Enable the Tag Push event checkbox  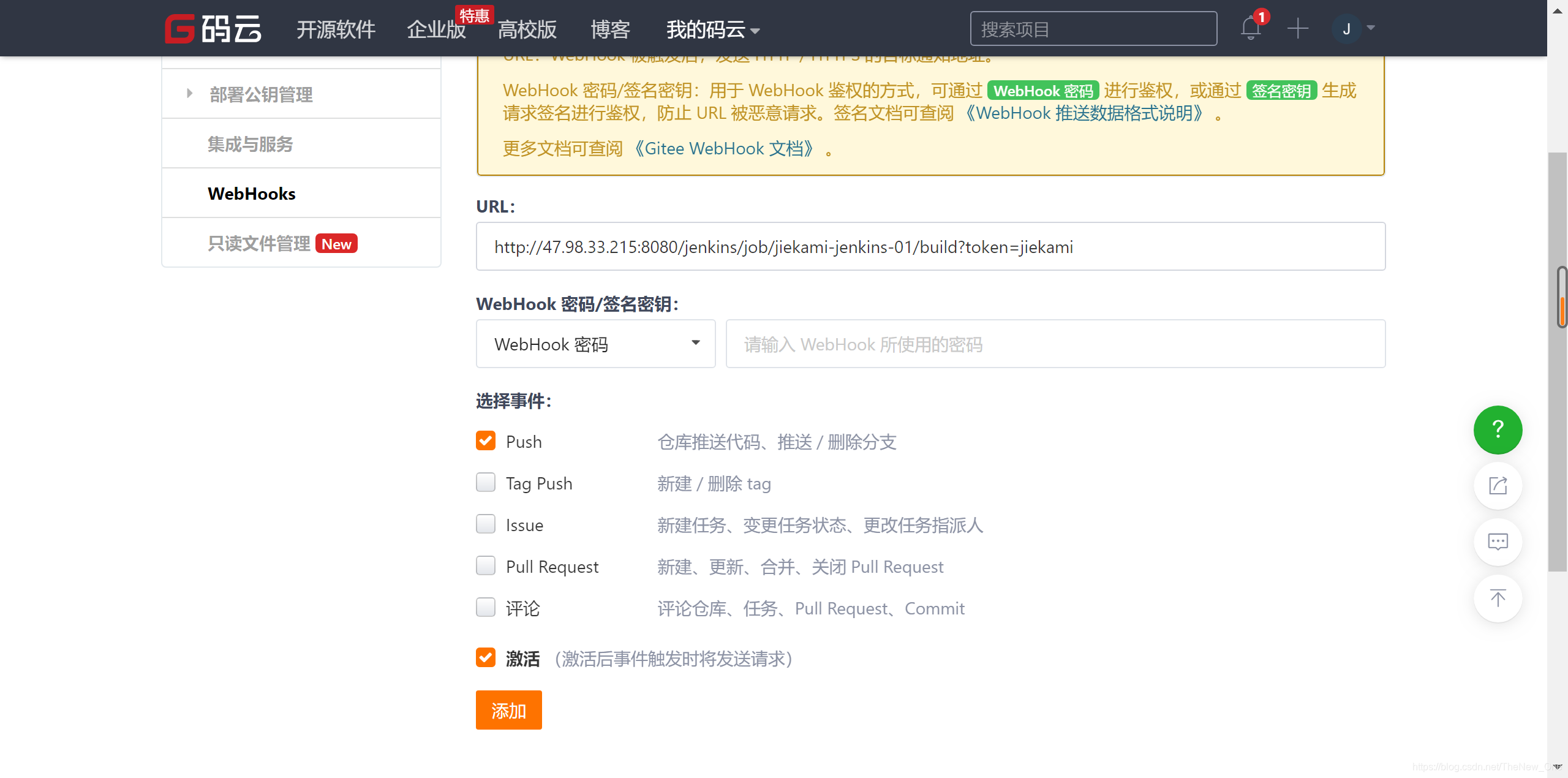[486, 482]
